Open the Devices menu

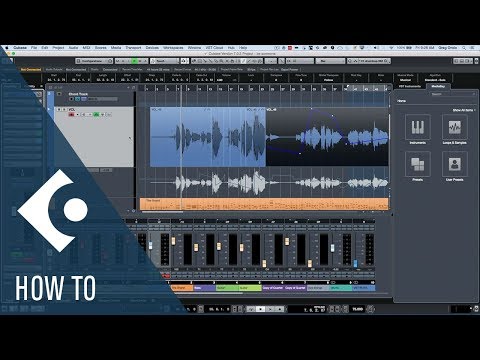[x=152, y=48]
